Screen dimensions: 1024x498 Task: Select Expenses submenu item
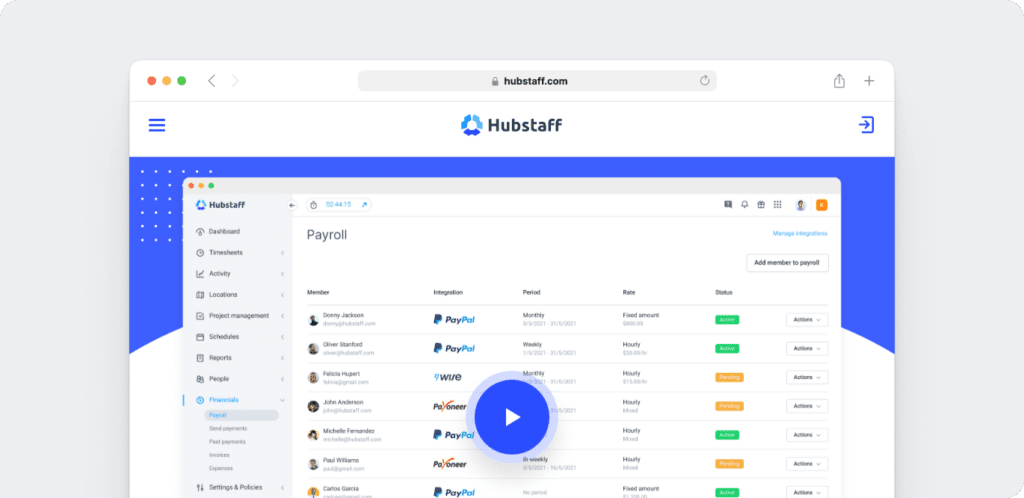point(221,468)
